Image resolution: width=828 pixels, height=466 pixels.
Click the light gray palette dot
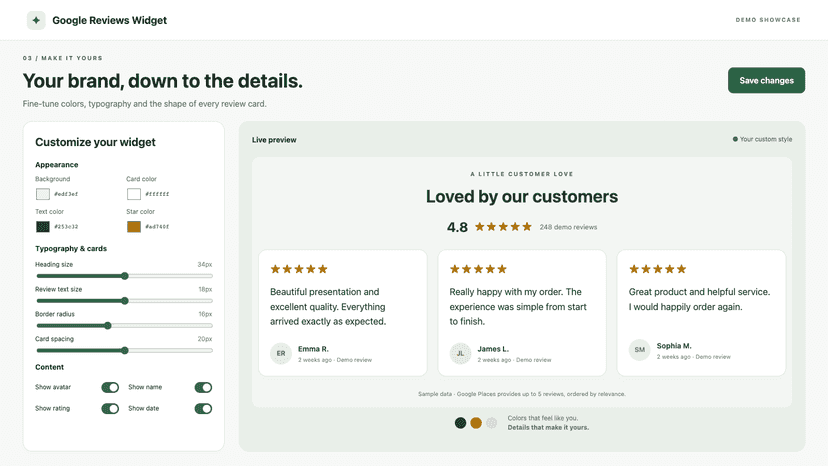coord(492,423)
